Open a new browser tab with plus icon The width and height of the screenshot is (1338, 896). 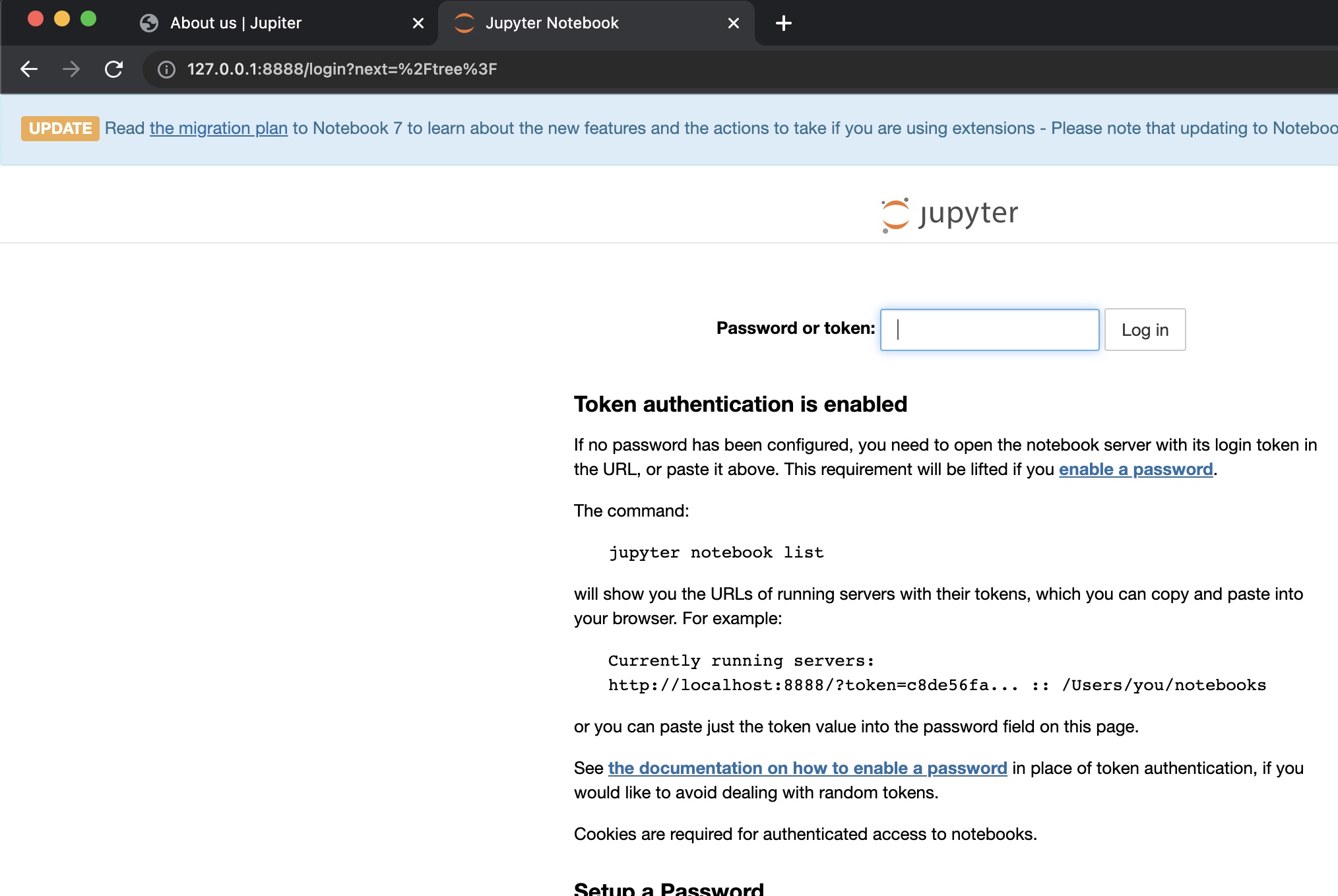point(783,23)
